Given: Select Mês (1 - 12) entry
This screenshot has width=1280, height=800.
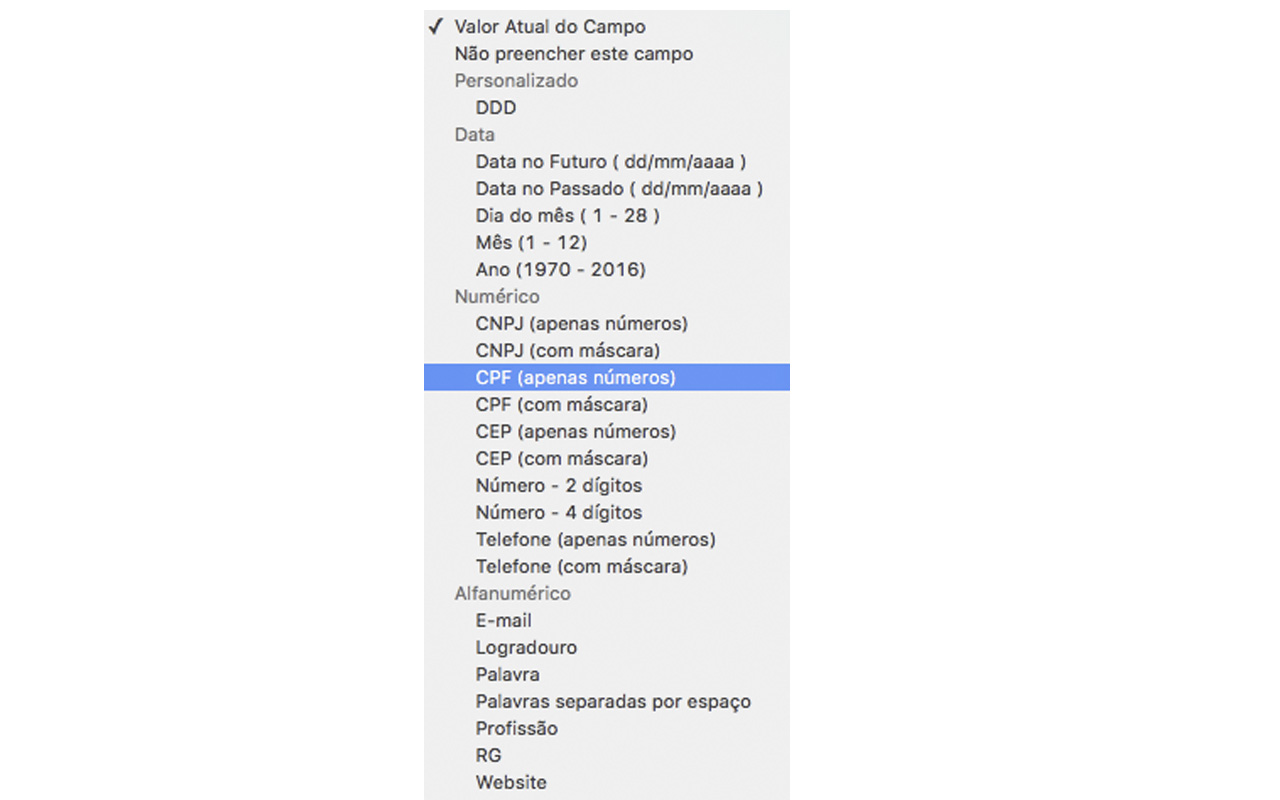Looking at the screenshot, I should click(531, 243).
